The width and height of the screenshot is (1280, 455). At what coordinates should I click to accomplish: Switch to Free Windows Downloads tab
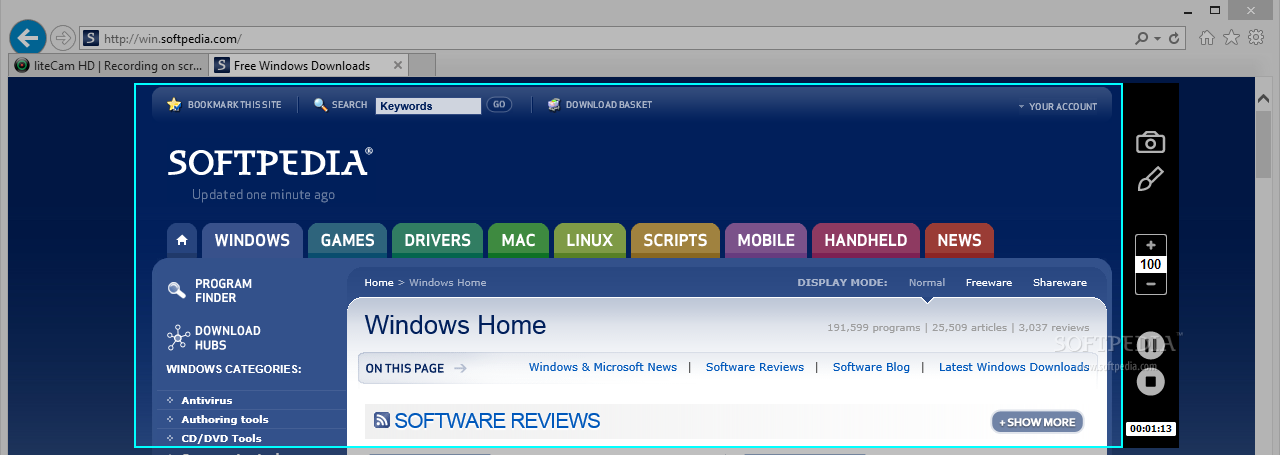point(300,65)
